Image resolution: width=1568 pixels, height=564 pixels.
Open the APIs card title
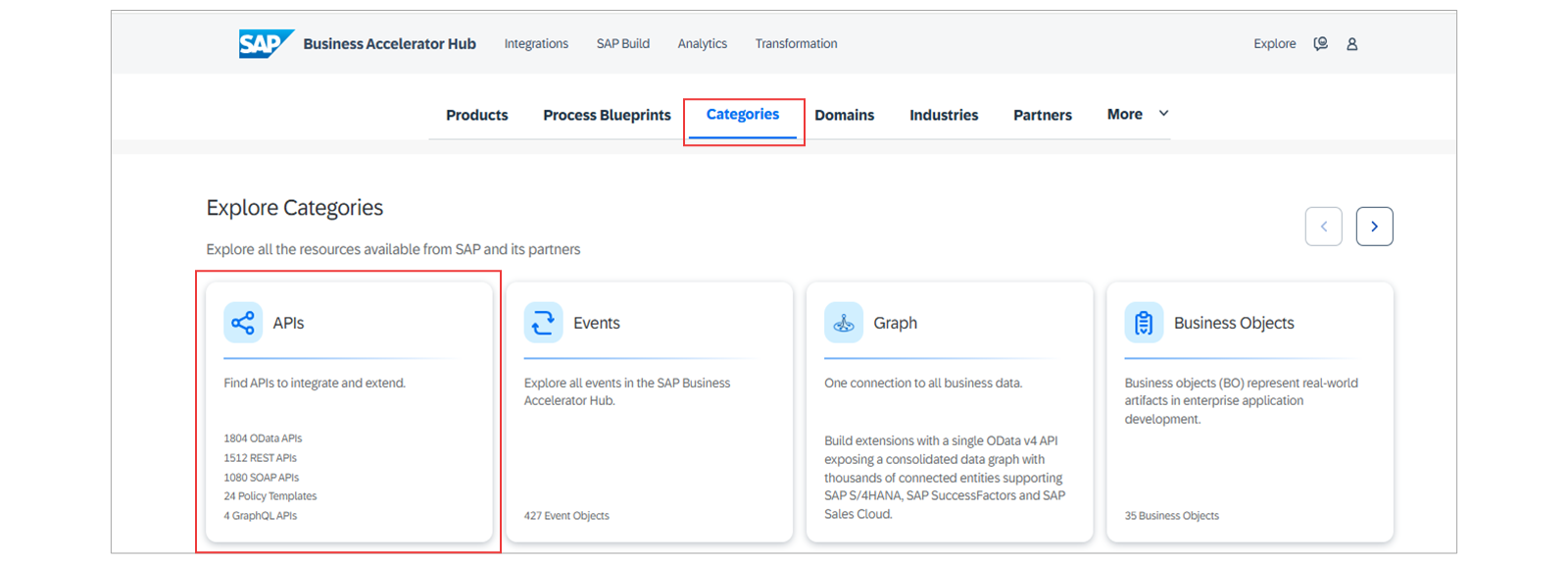(x=288, y=323)
